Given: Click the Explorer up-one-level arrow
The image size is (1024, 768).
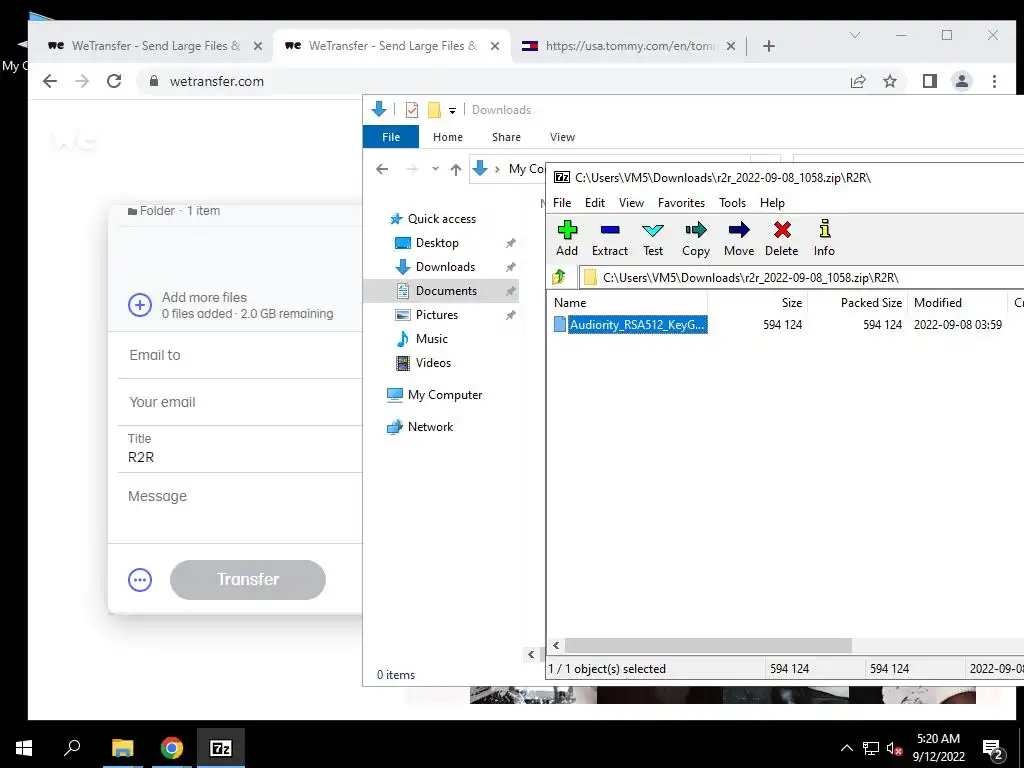Looking at the screenshot, I should 456,169.
